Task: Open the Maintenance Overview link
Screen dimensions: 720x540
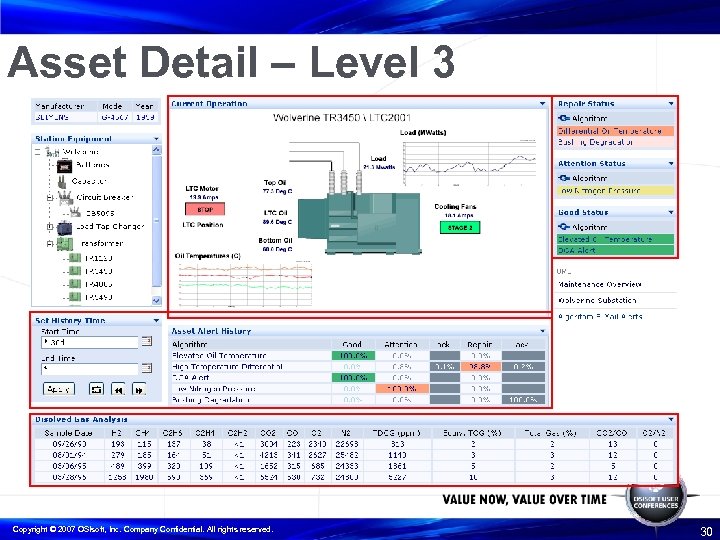Action: click(x=600, y=284)
